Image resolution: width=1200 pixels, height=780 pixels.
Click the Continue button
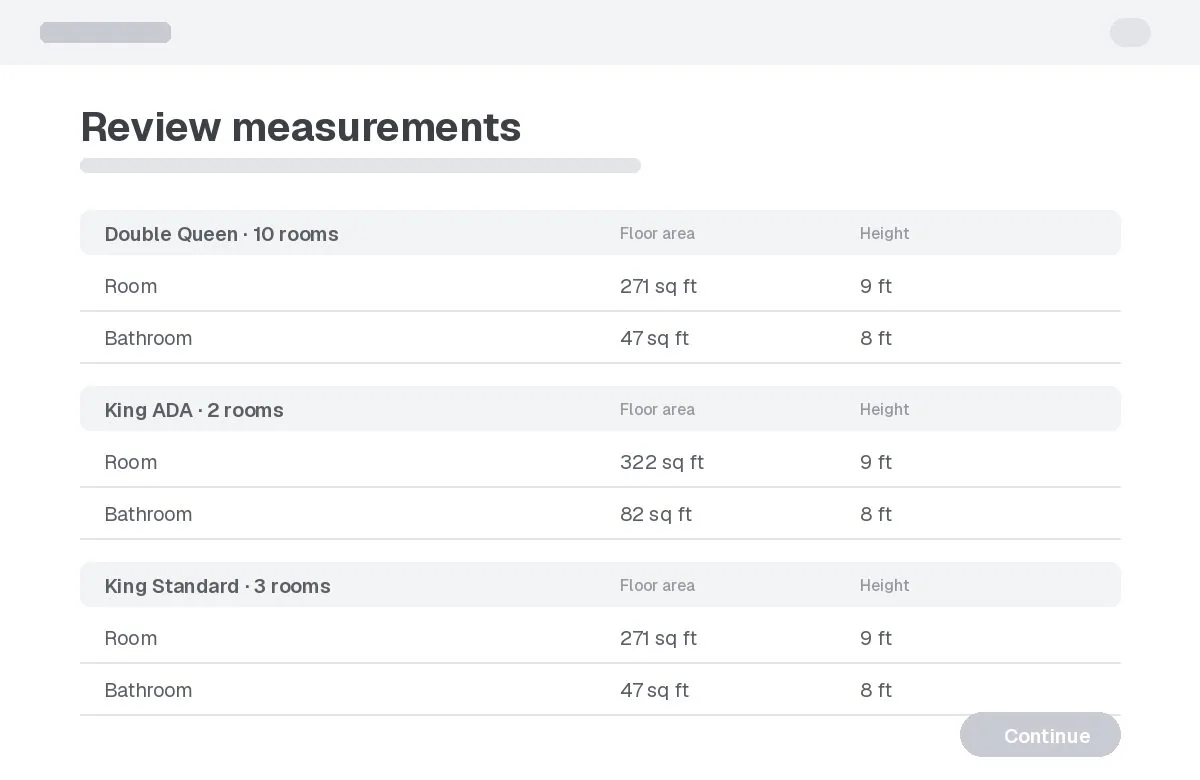click(x=1040, y=735)
